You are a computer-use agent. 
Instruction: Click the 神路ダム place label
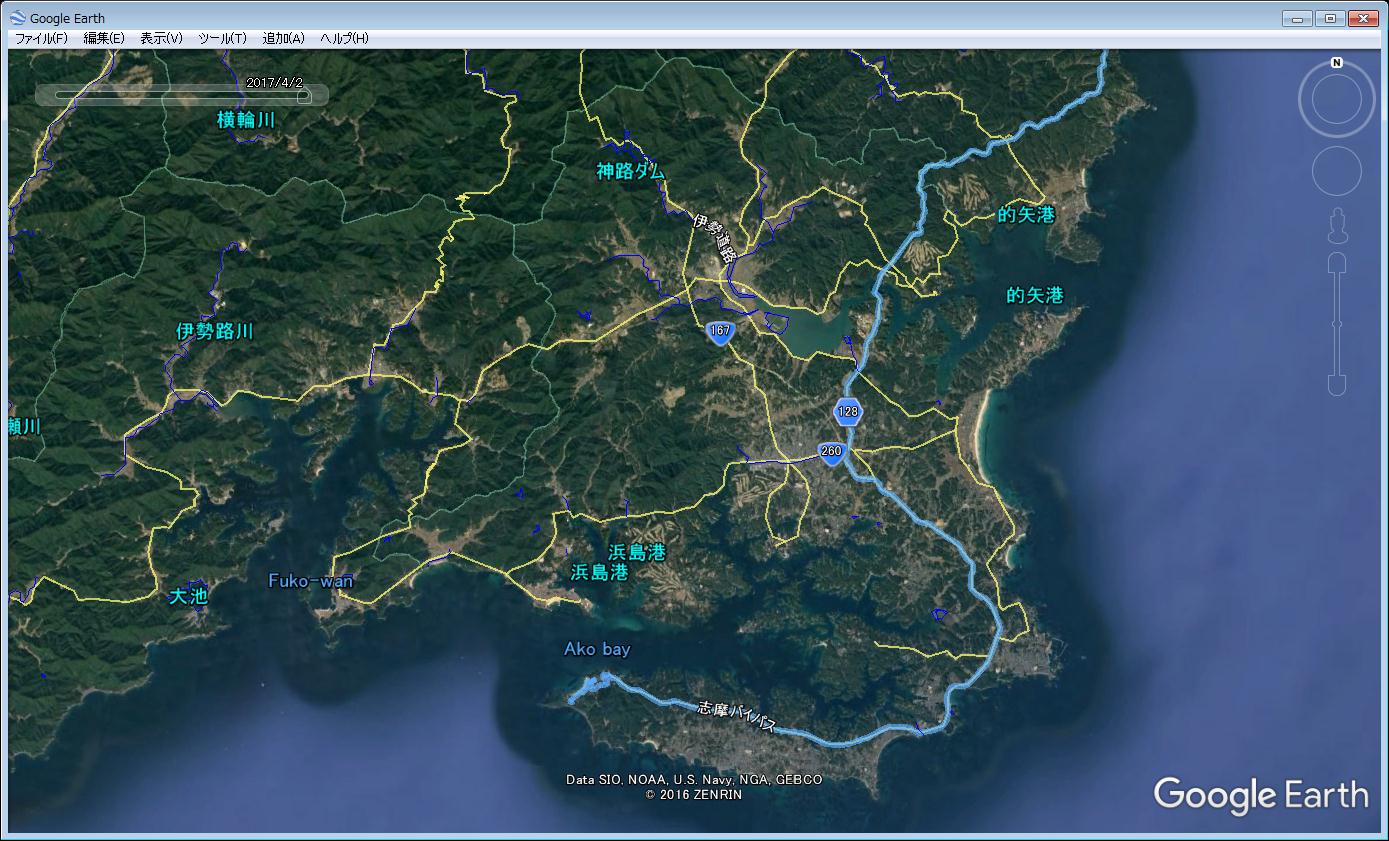point(630,171)
